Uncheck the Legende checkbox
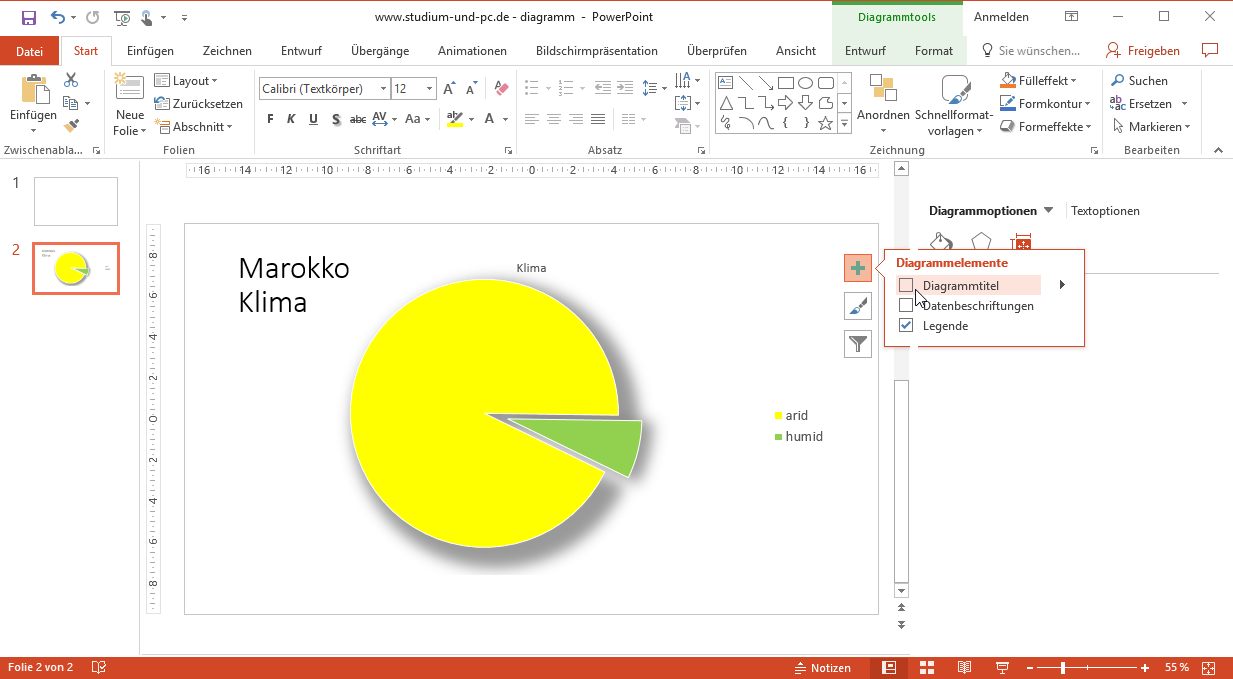This screenshot has width=1233, height=679. pos(906,325)
